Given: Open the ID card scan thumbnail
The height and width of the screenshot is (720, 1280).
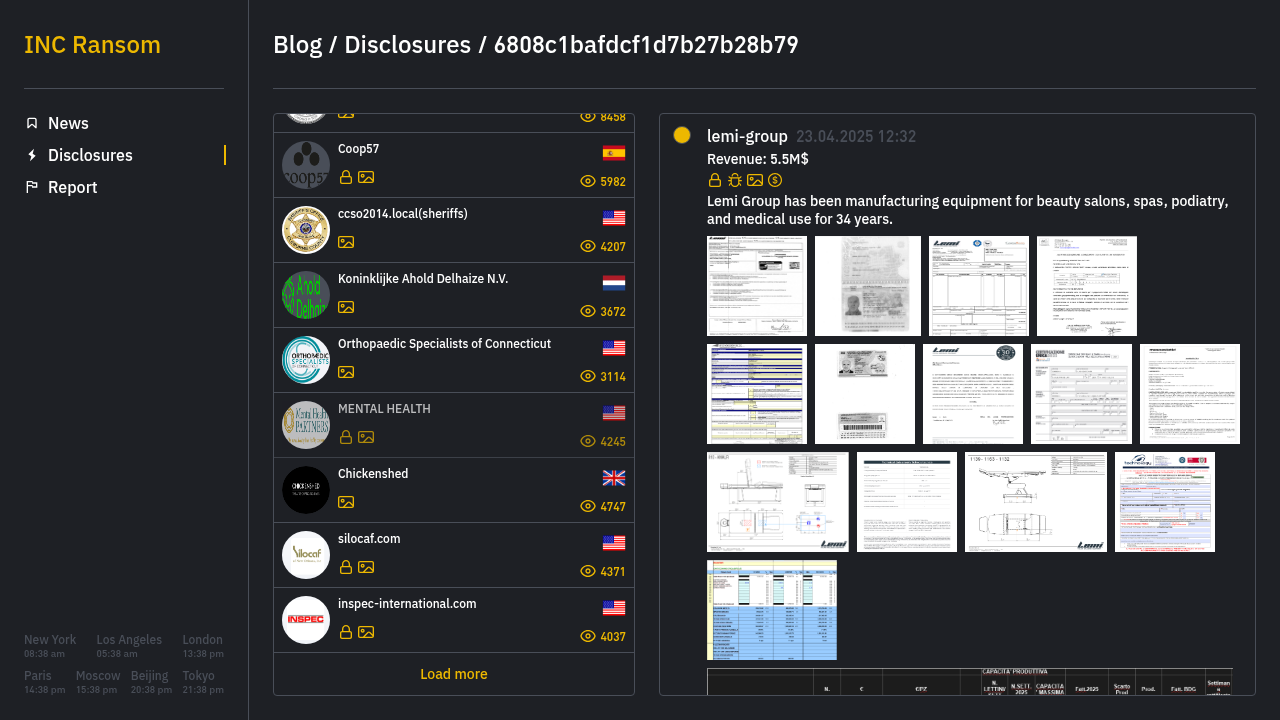Looking at the screenshot, I should click(x=865, y=394).
